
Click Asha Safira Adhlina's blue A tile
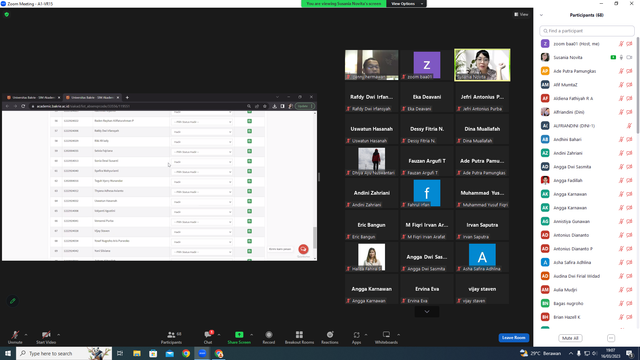point(482,257)
